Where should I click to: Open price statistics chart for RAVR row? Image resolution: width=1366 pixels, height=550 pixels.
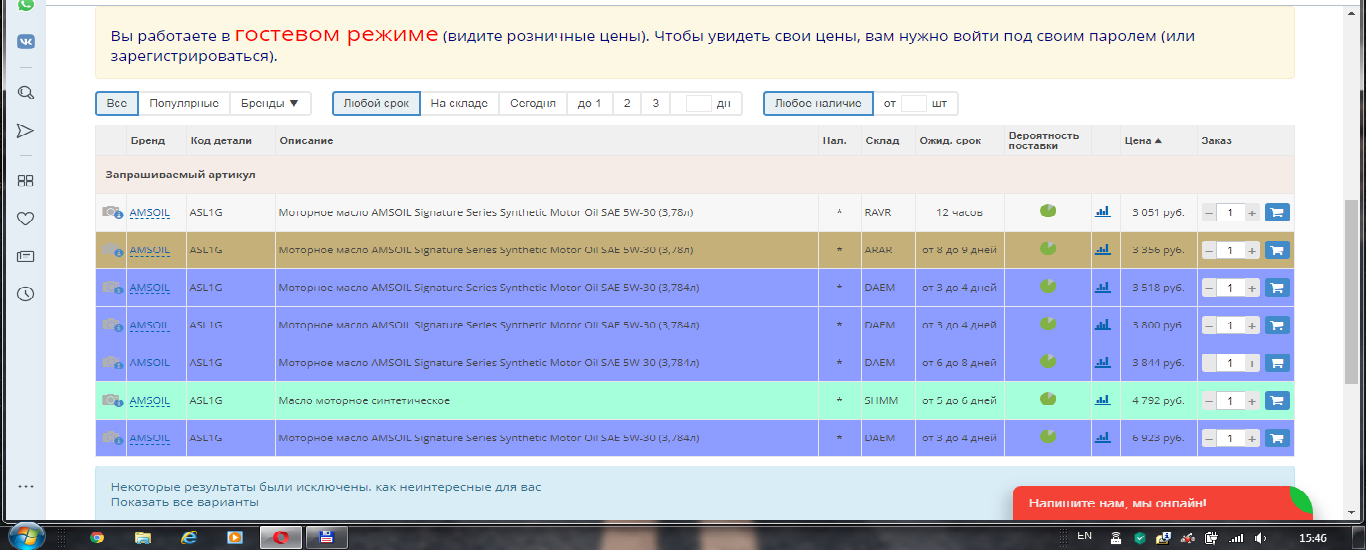[1103, 212]
